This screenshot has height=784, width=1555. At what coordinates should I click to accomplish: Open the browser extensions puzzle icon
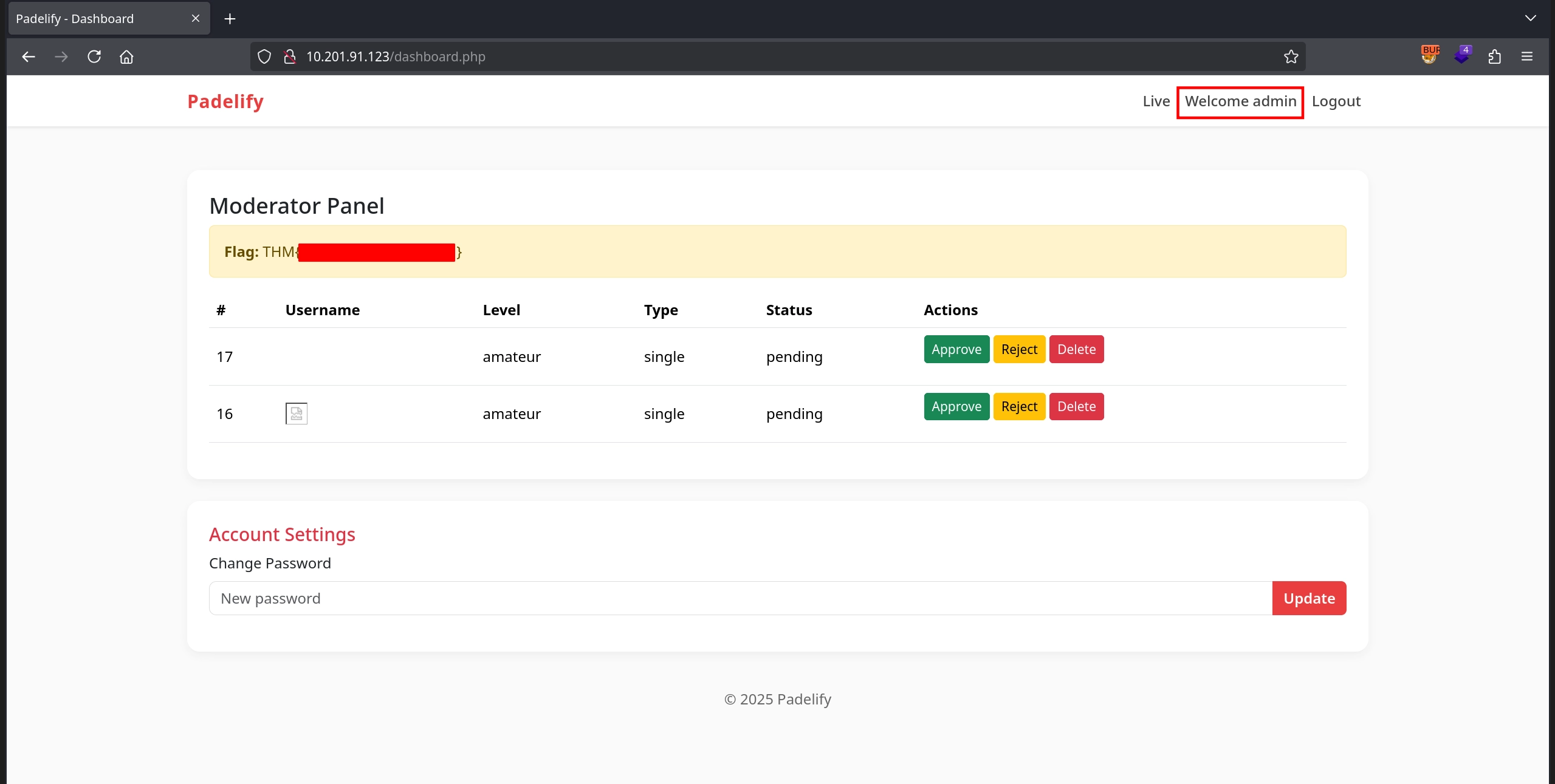pos(1495,57)
